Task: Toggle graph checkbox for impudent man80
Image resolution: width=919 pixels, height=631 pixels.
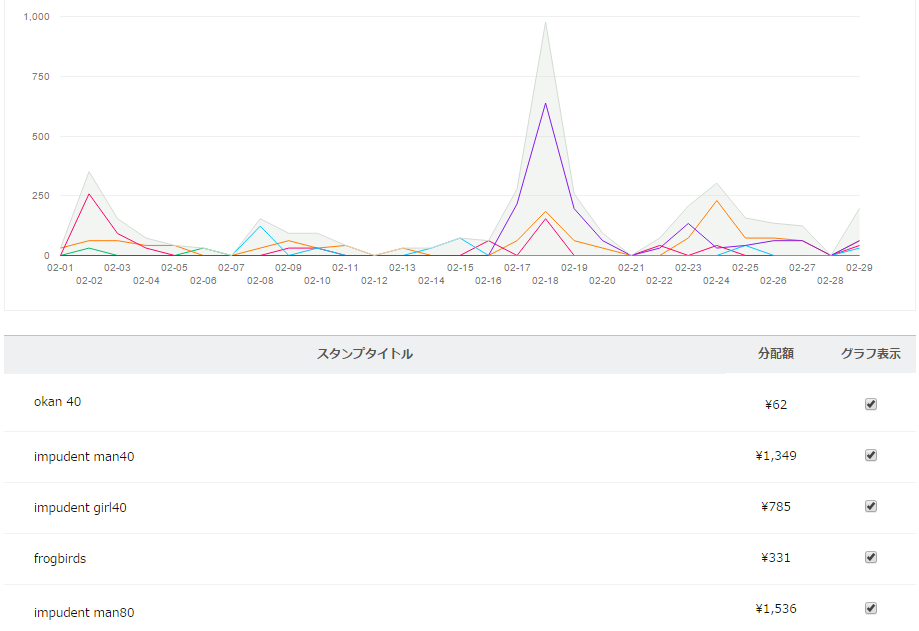Action: point(870,608)
